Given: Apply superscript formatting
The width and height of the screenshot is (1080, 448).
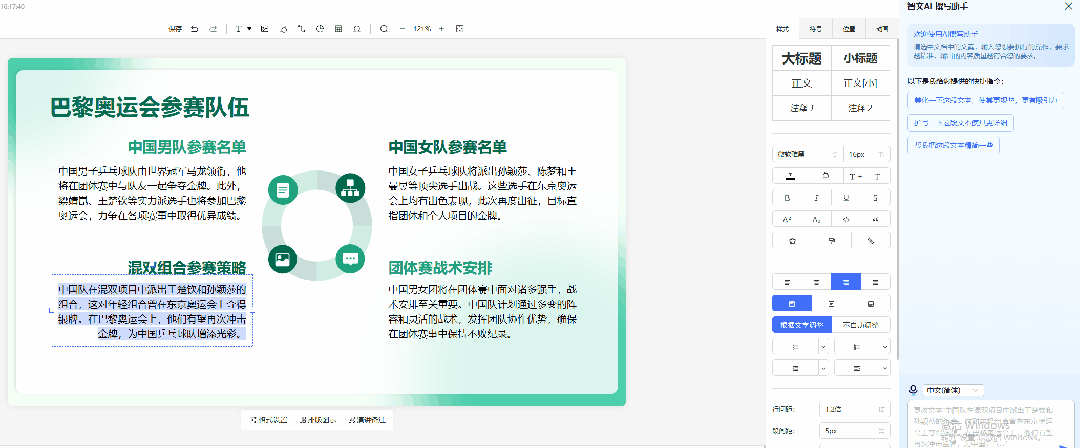Looking at the screenshot, I should coord(787,219).
